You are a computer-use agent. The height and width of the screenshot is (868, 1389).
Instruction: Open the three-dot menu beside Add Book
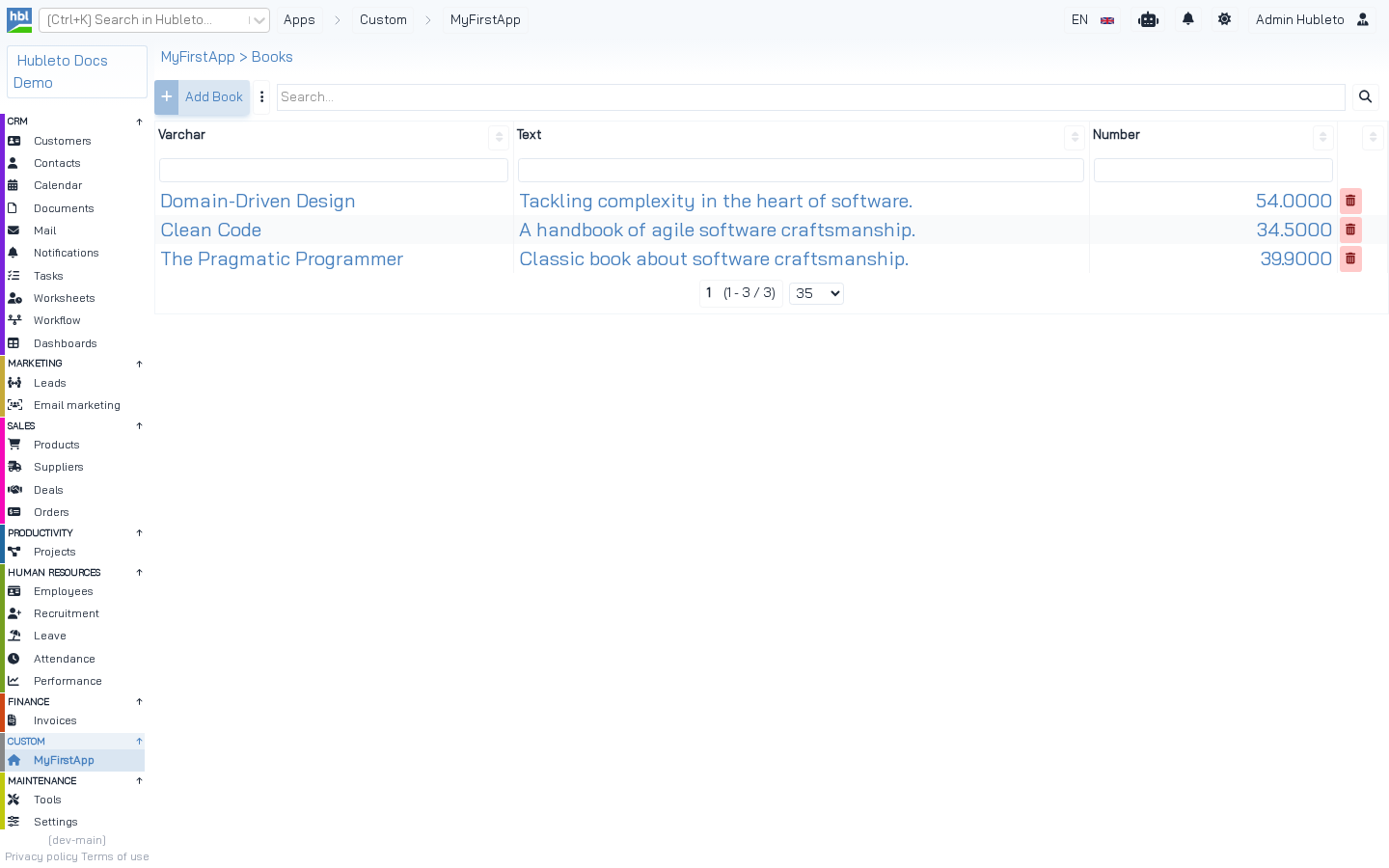262,96
